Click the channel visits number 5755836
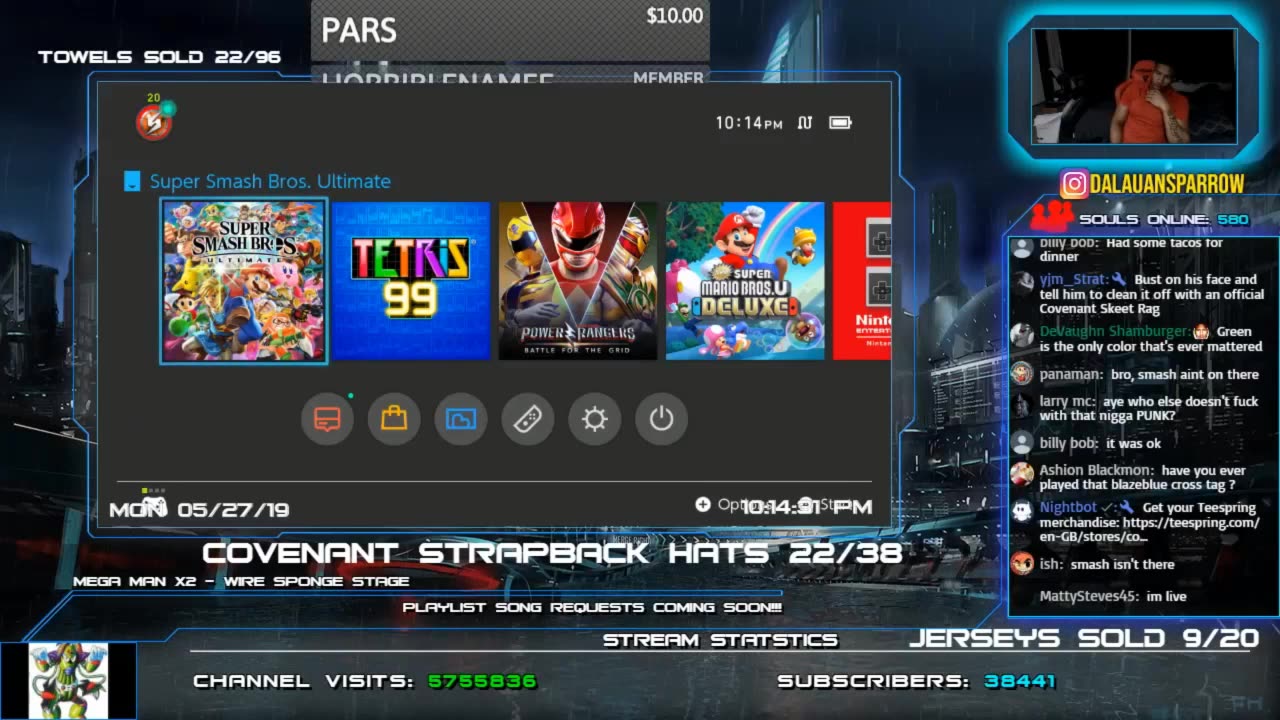 click(483, 681)
